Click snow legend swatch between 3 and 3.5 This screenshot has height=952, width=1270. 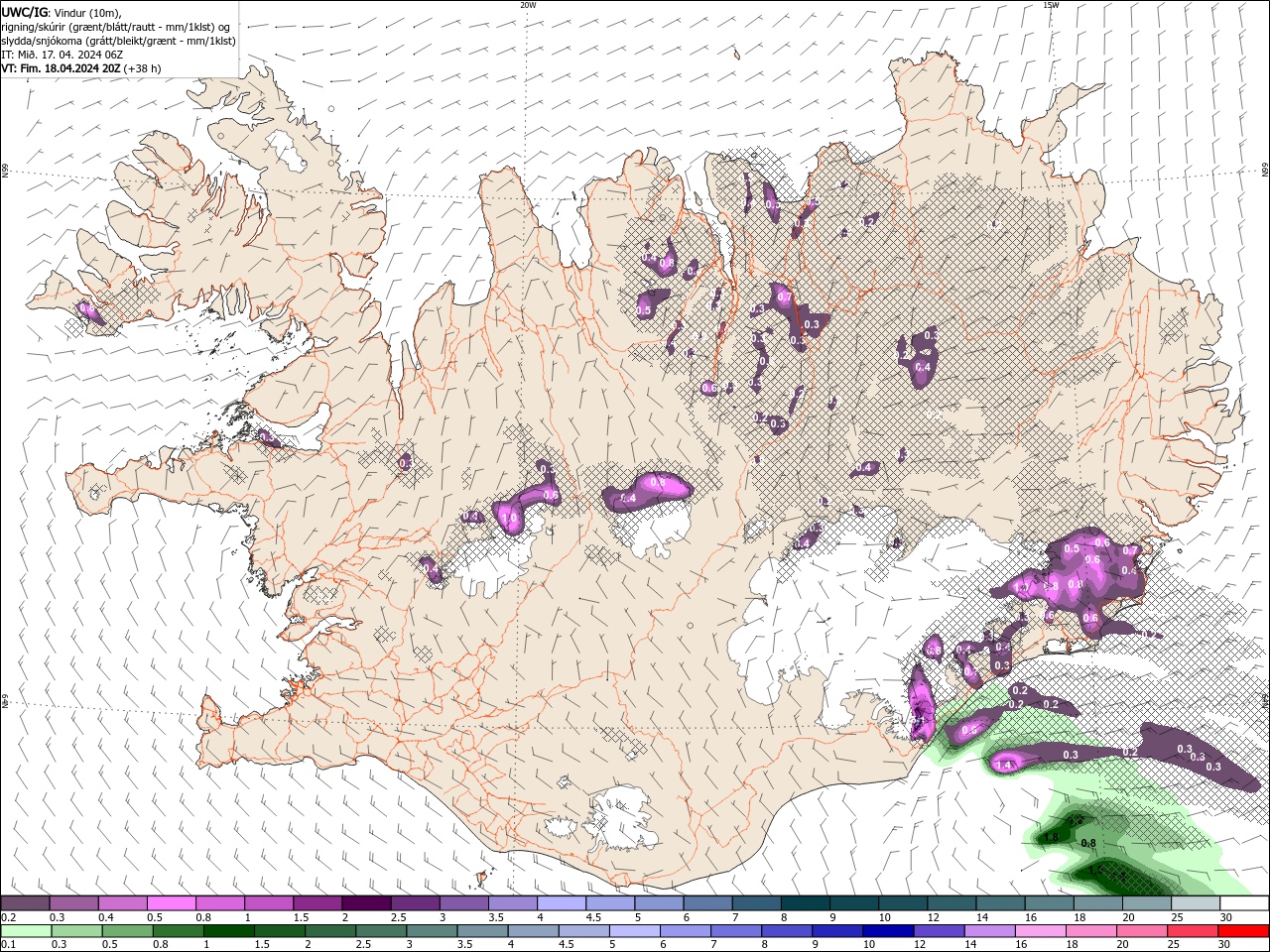pyautogui.click(x=463, y=903)
